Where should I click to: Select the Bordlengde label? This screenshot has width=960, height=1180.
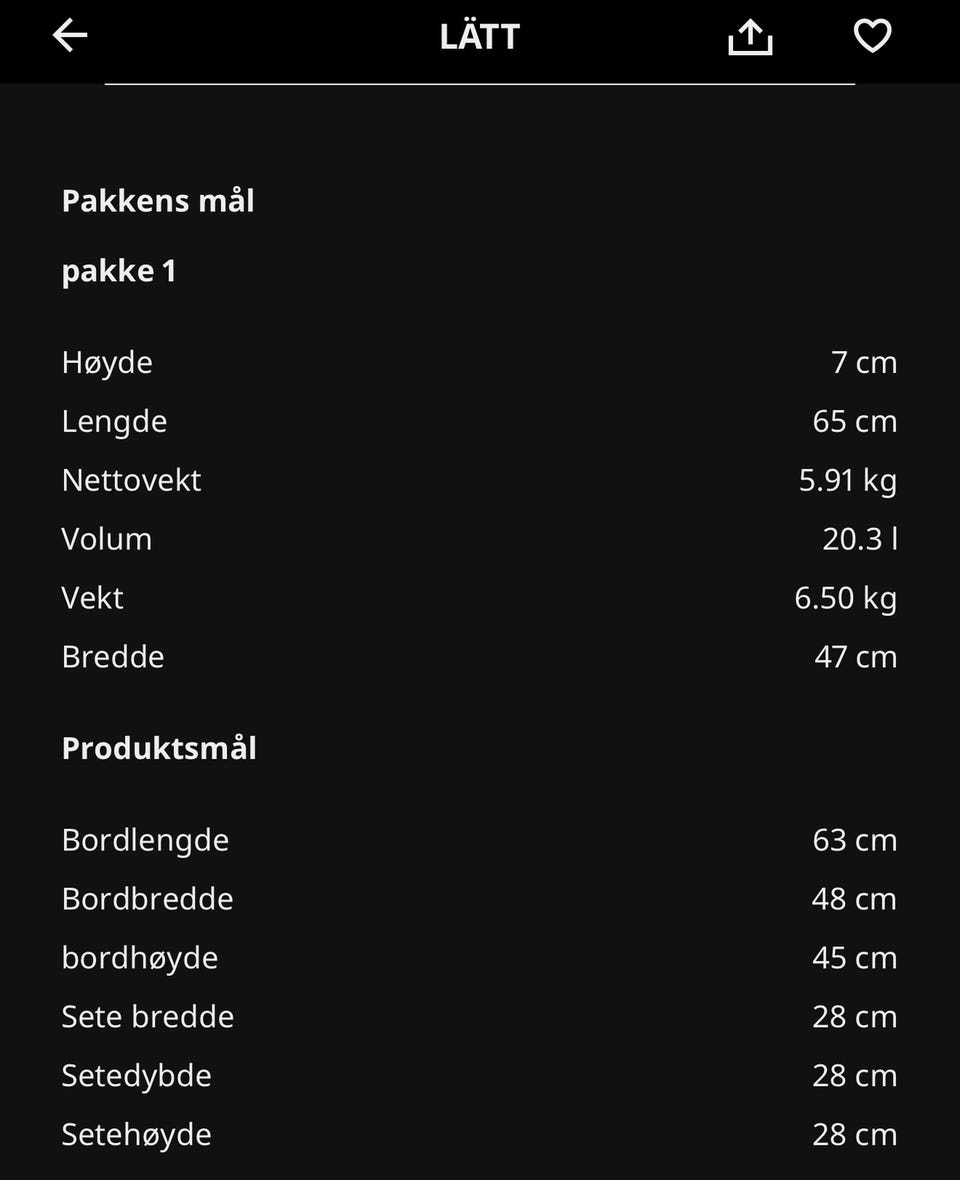pyautogui.click(x=145, y=841)
